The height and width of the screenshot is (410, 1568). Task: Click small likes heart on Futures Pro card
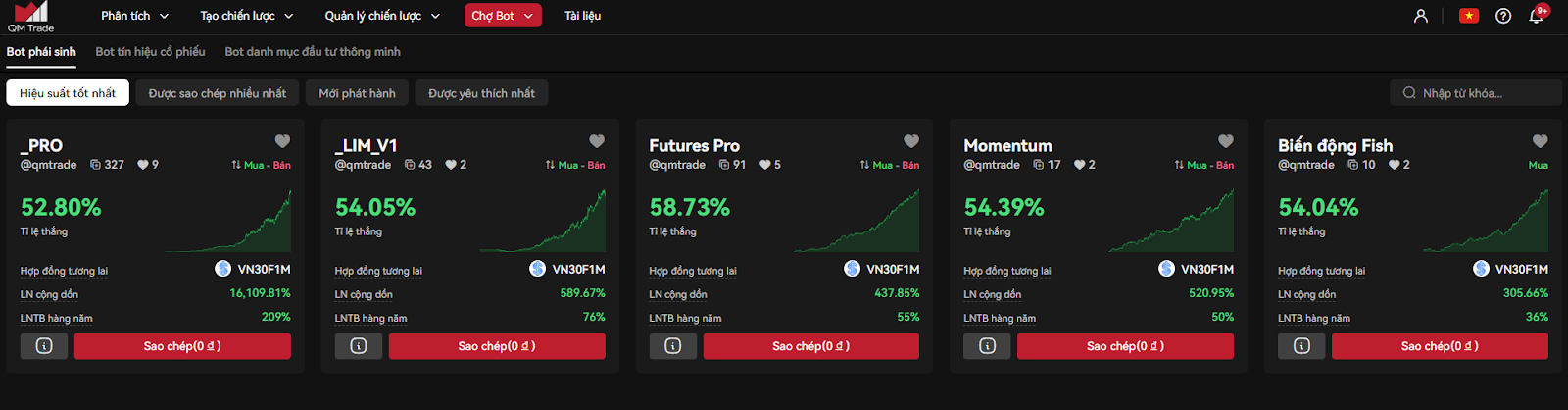pyautogui.click(x=765, y=165)
